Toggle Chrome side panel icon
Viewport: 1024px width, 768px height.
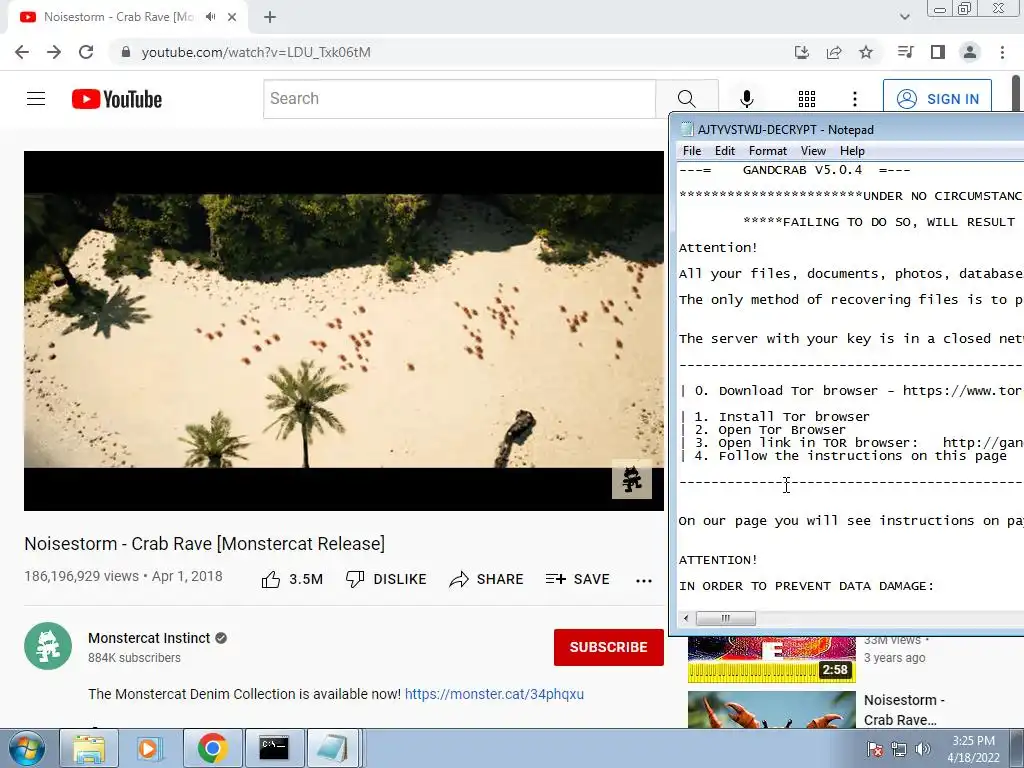[938, 52]
